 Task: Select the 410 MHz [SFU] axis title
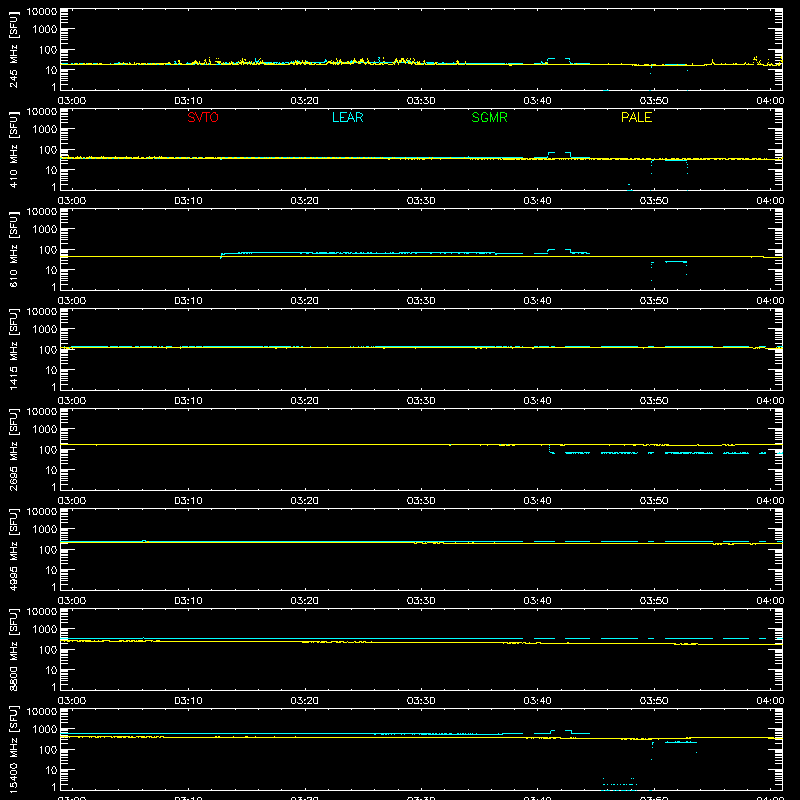[x=14, y=149]
